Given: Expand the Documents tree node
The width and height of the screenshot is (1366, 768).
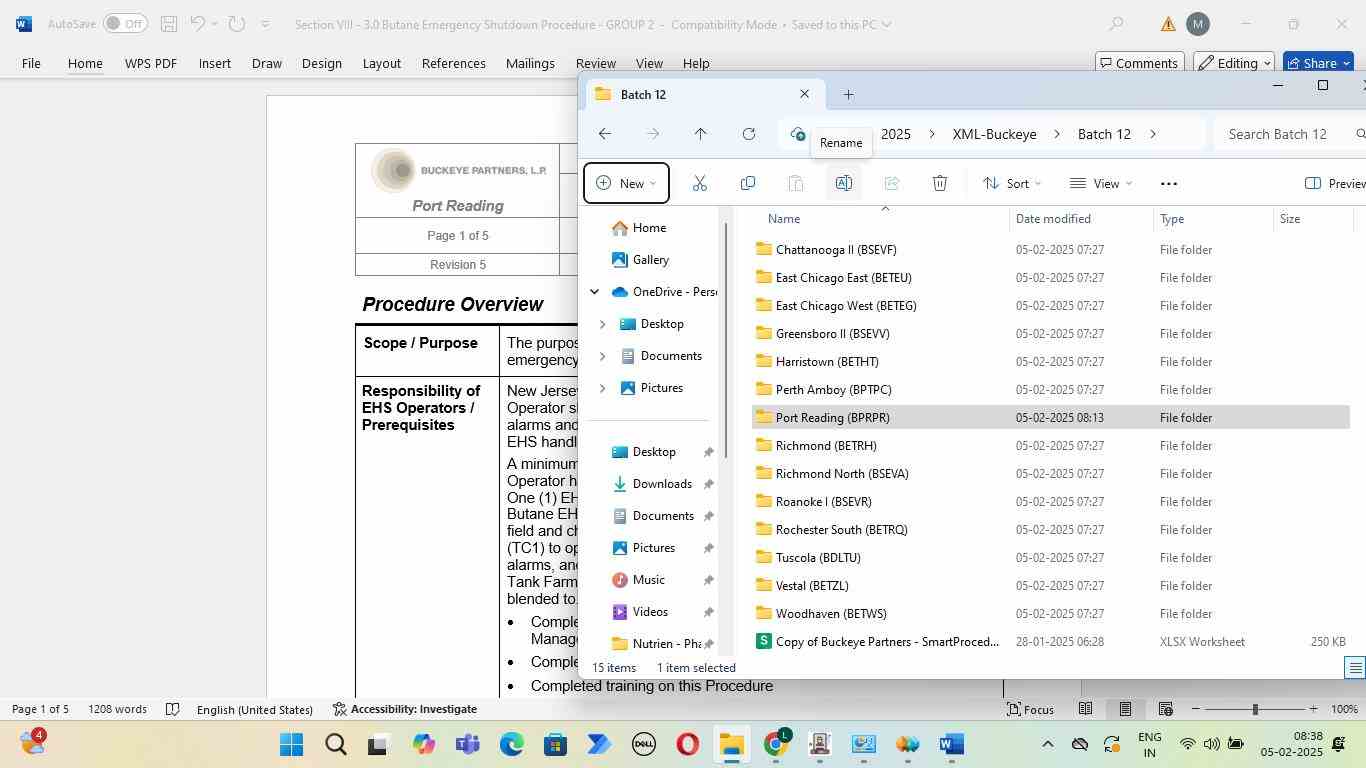Looking at the screenshot, I should [602, 356].
